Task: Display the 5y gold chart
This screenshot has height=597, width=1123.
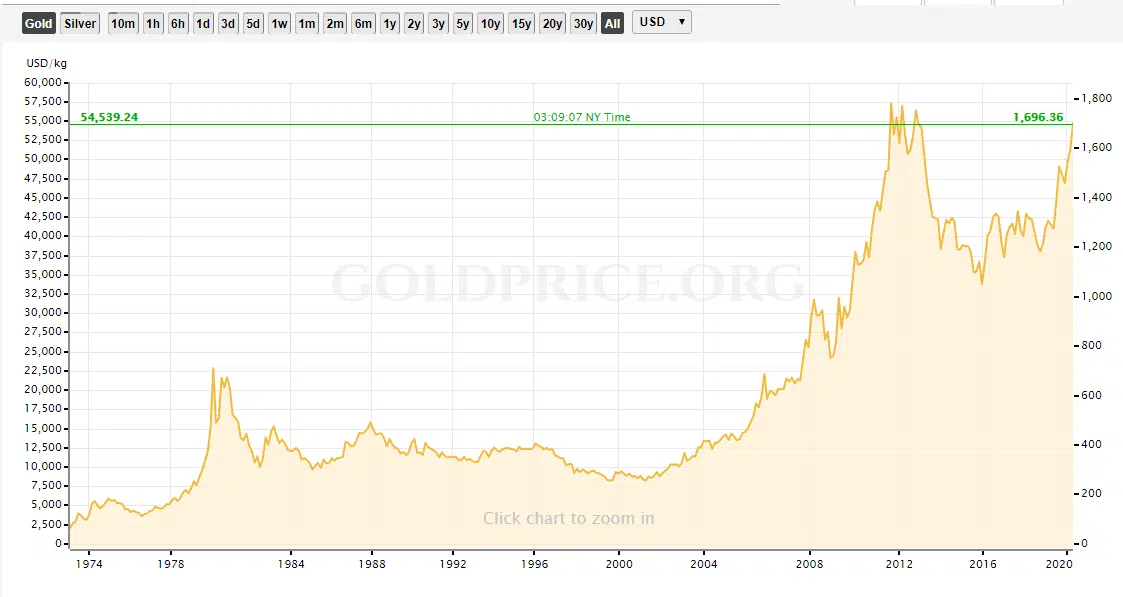Action: point(462,23)
